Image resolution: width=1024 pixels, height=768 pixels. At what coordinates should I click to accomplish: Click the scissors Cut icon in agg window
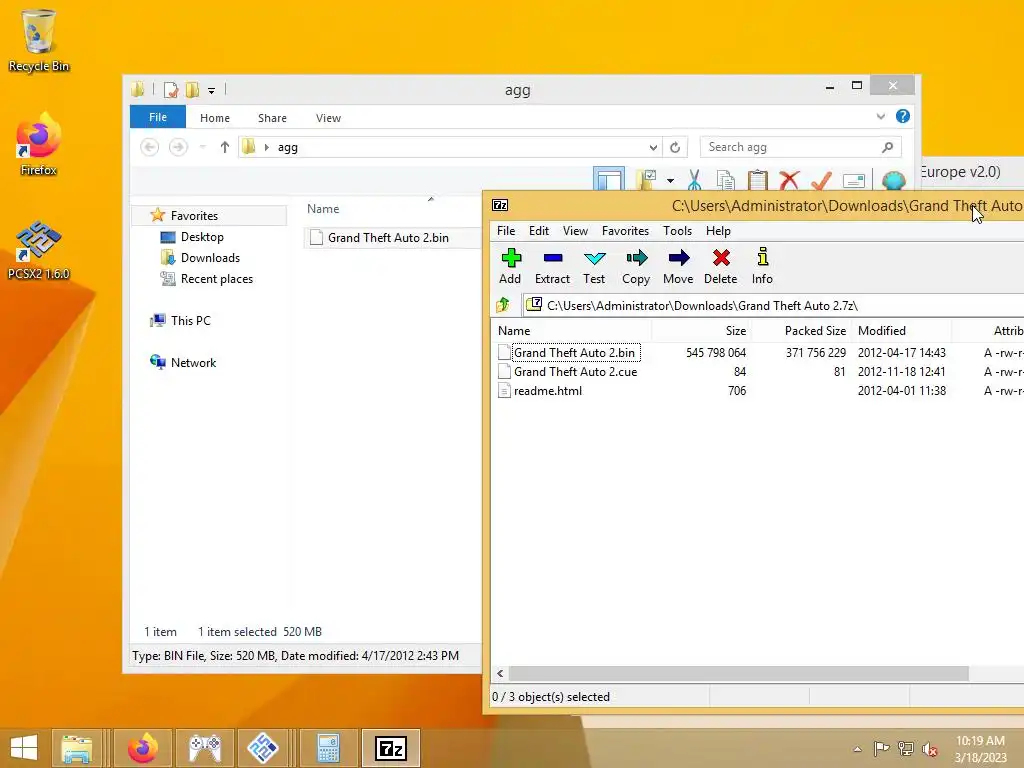(x=694, y=180)
